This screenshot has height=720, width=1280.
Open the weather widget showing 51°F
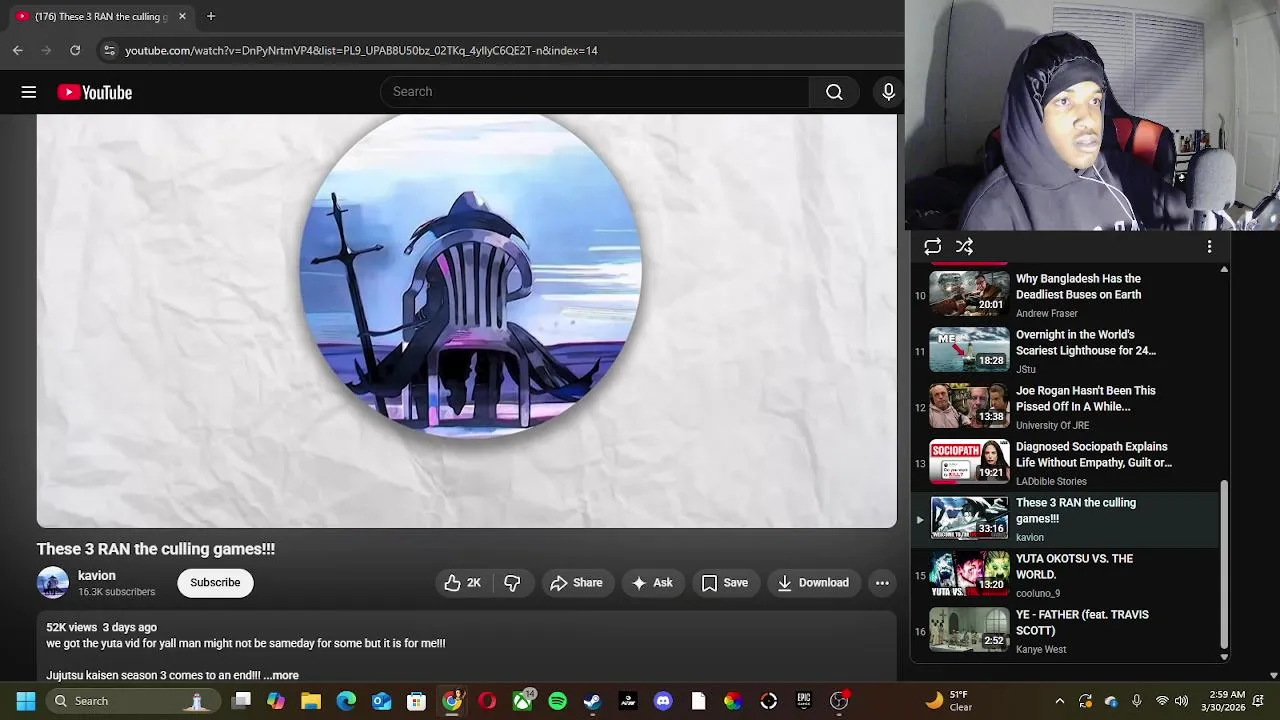(x=949, y=701)
